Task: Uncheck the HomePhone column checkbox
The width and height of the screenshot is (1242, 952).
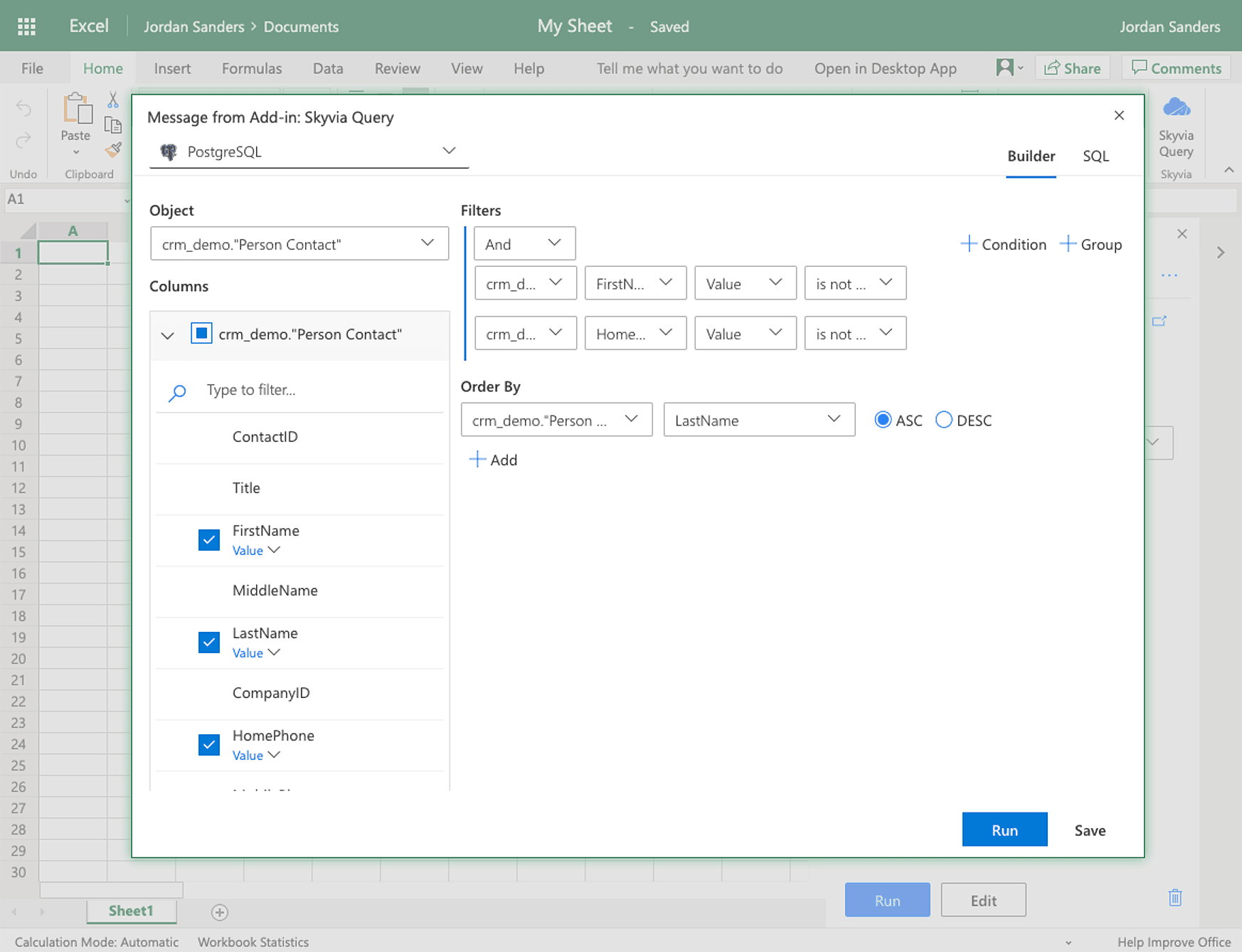Action: pyautogui.click(x=208, y=745)
